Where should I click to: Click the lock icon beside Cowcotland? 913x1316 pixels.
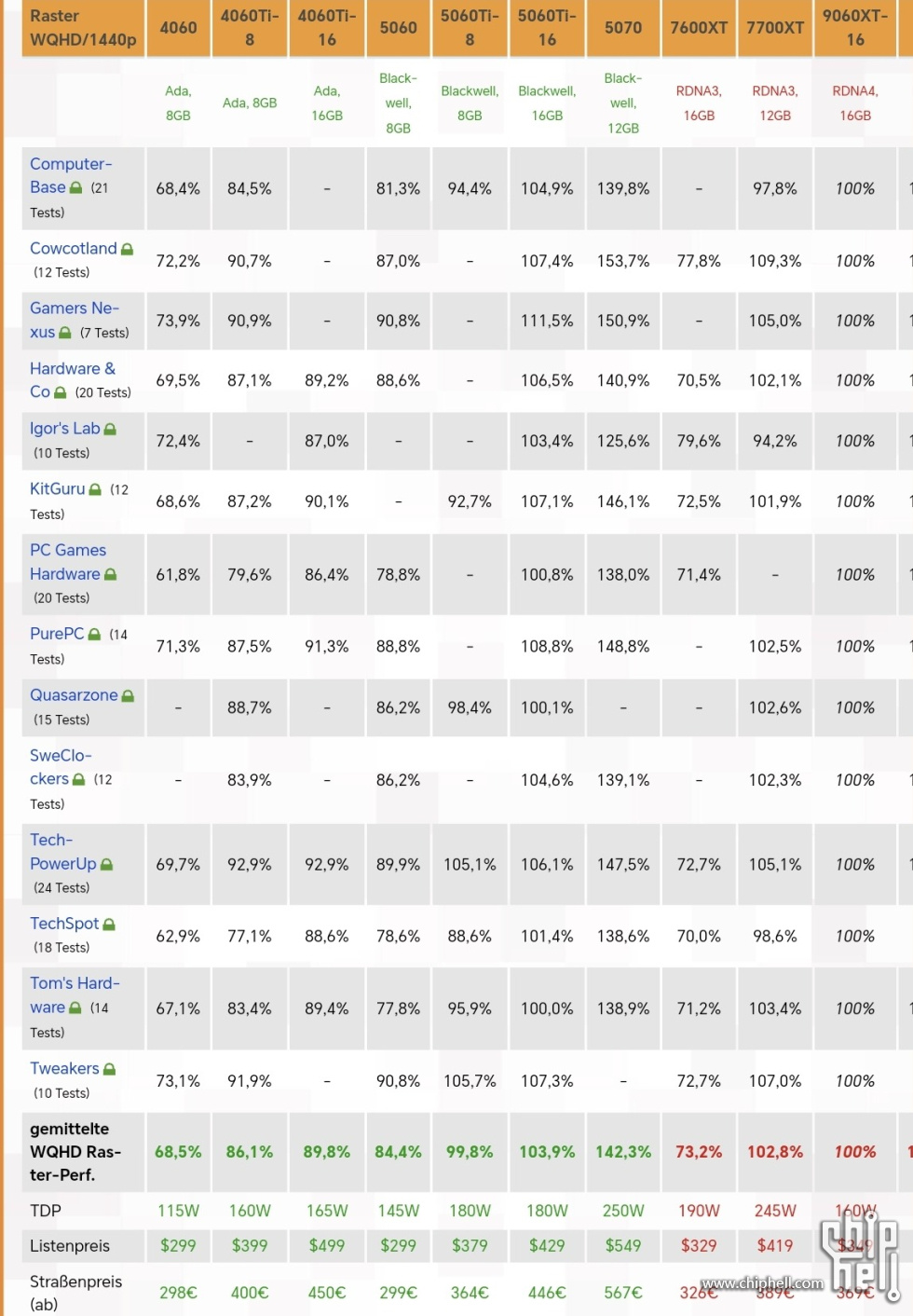[x=128, y=250]
